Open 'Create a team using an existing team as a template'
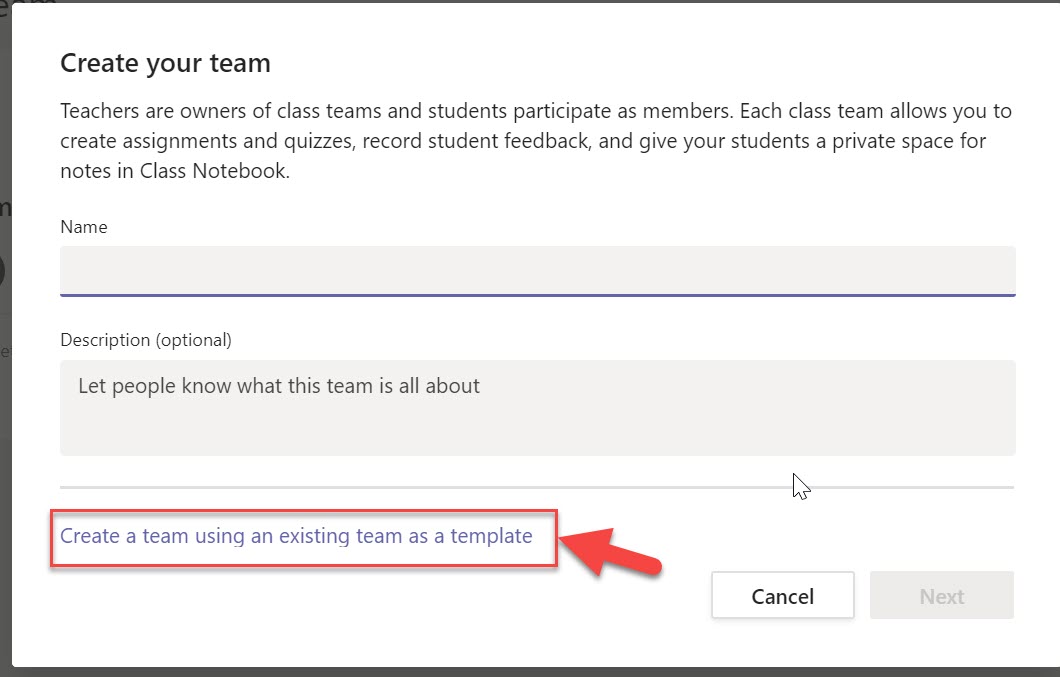 pyautogui.click(x=296, y=536)
